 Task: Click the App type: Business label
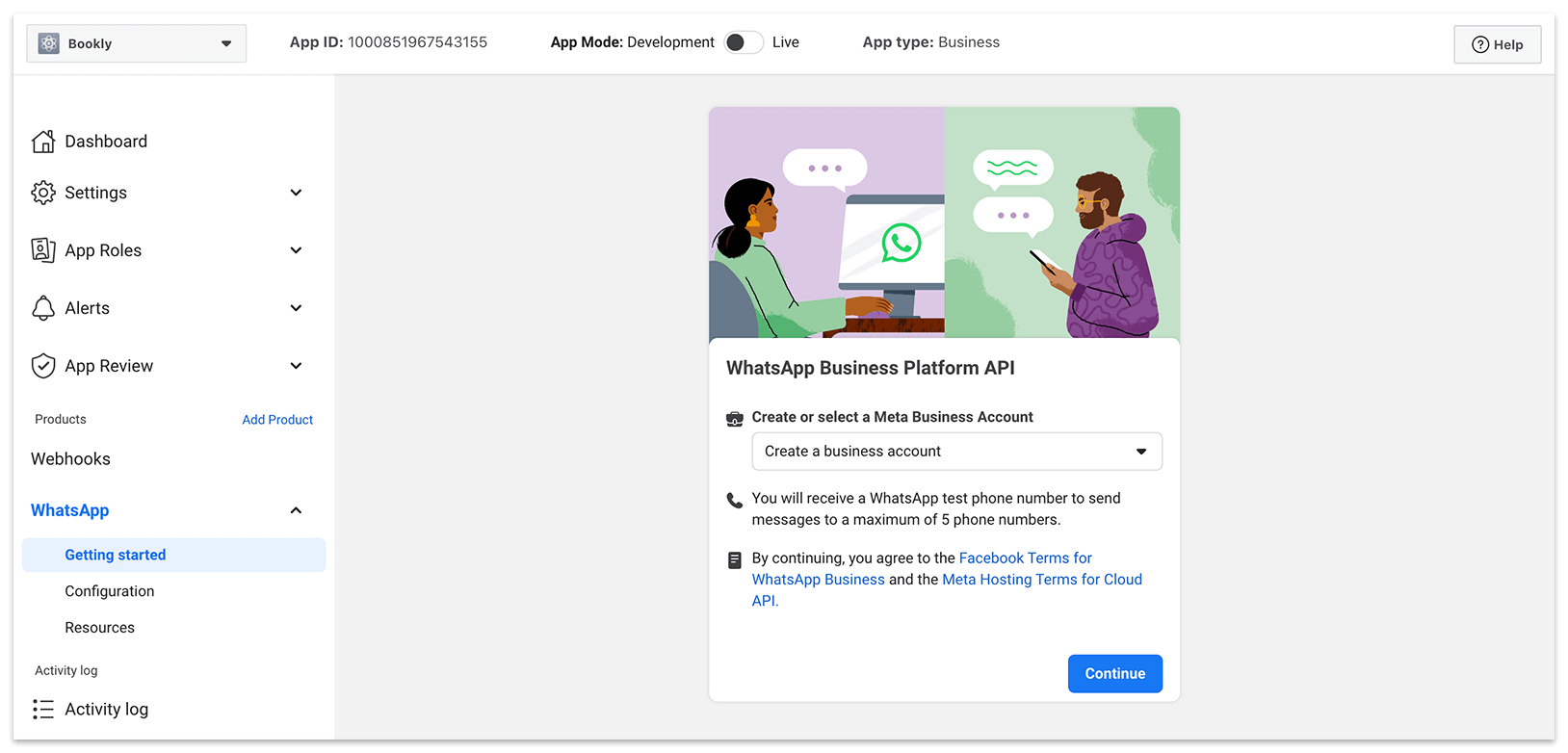coord(931,42)
